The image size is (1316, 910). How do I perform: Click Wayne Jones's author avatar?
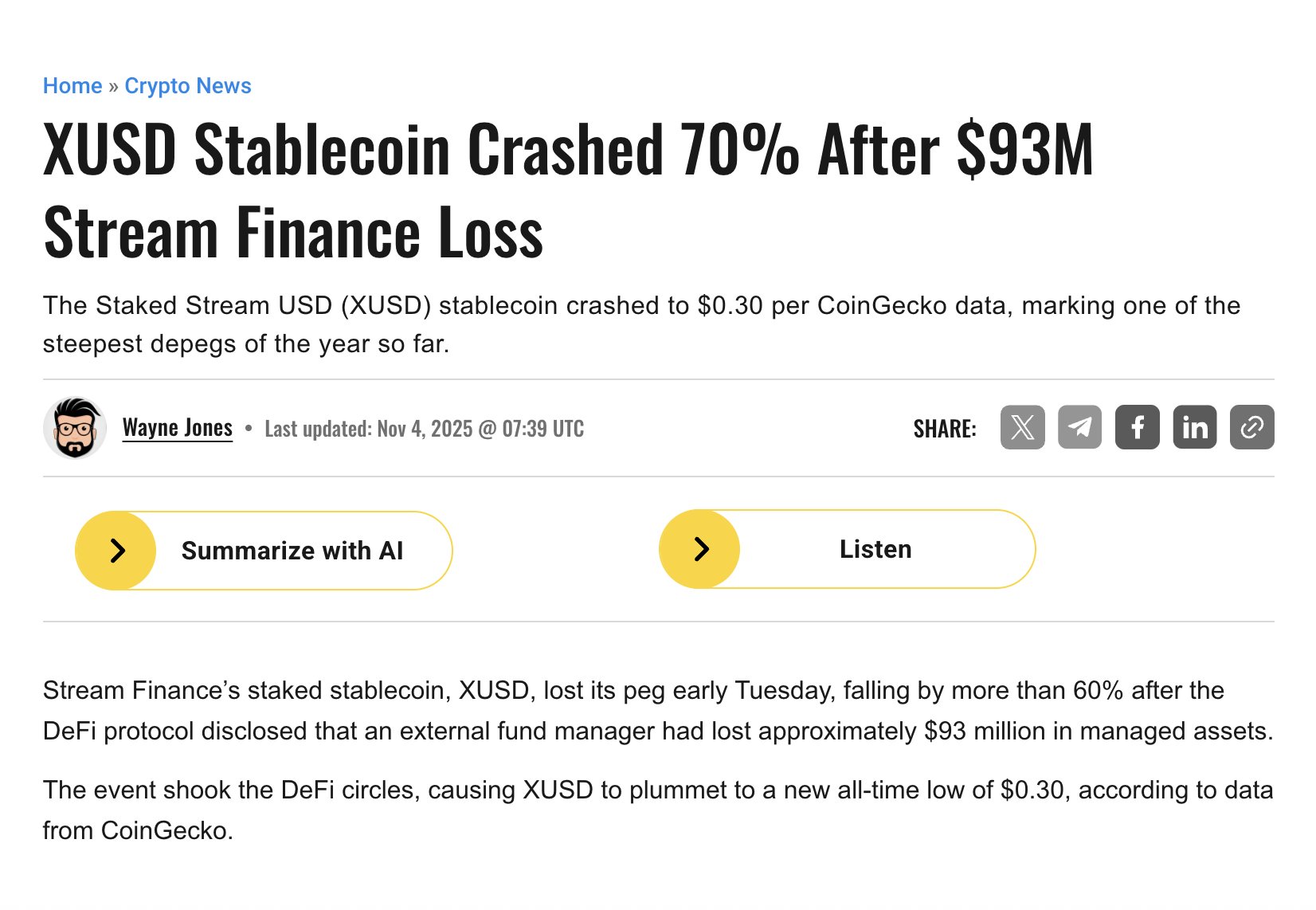[75, 428]
